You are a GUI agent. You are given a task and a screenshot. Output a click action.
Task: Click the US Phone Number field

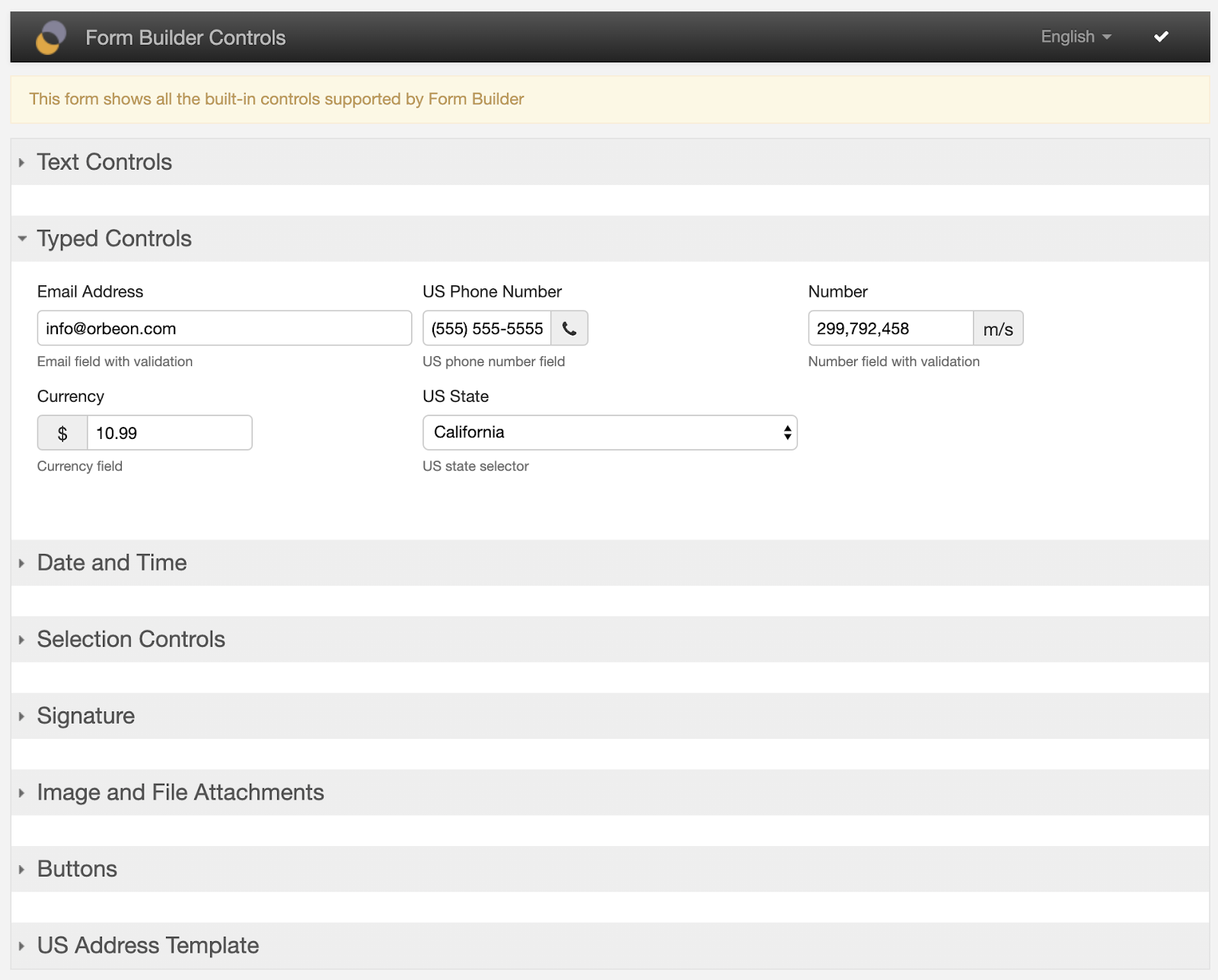[487, 329]
